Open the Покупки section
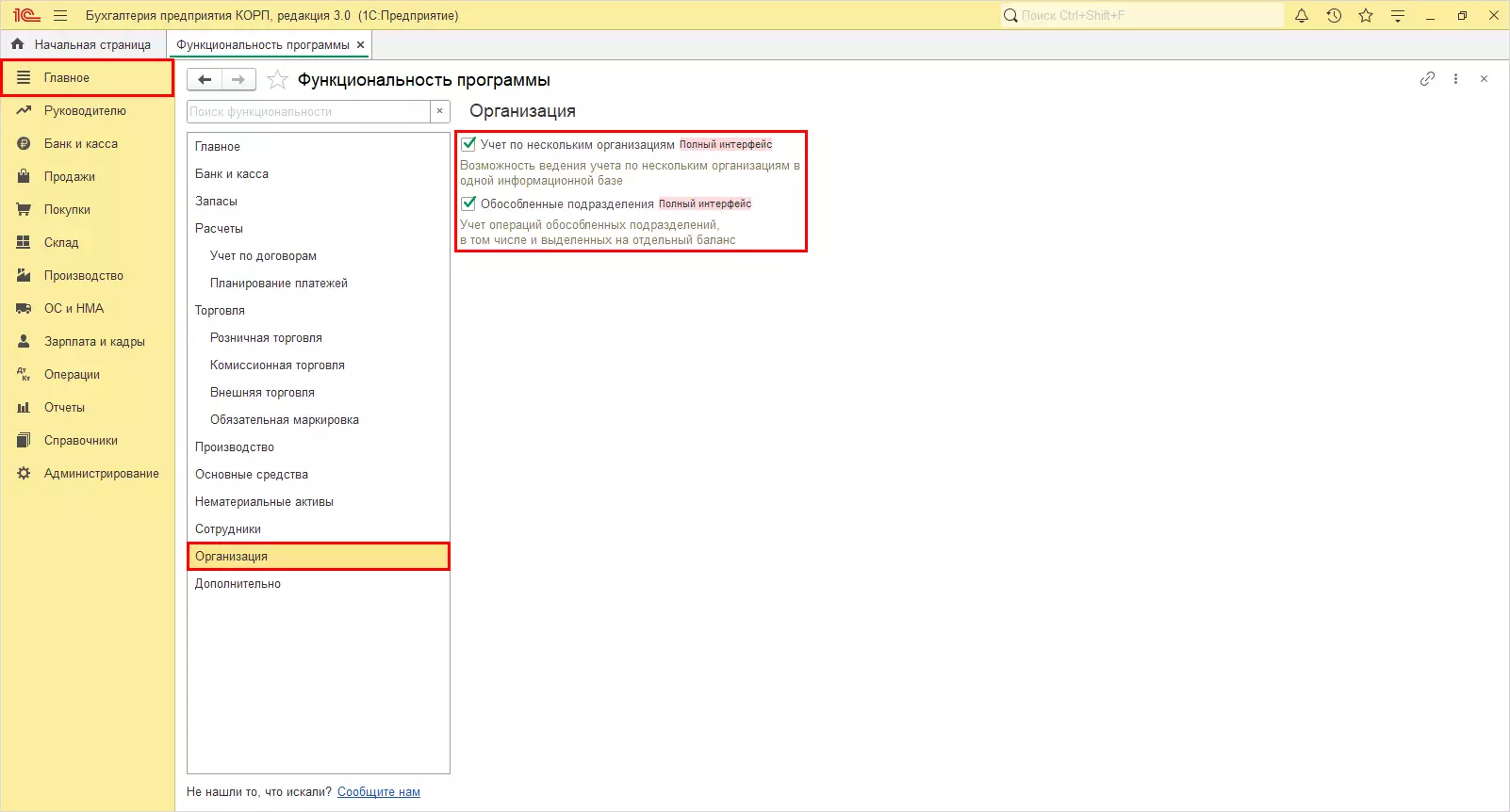Image resolution: width=1510 pixels, height=812 pixels. [88, 209]
